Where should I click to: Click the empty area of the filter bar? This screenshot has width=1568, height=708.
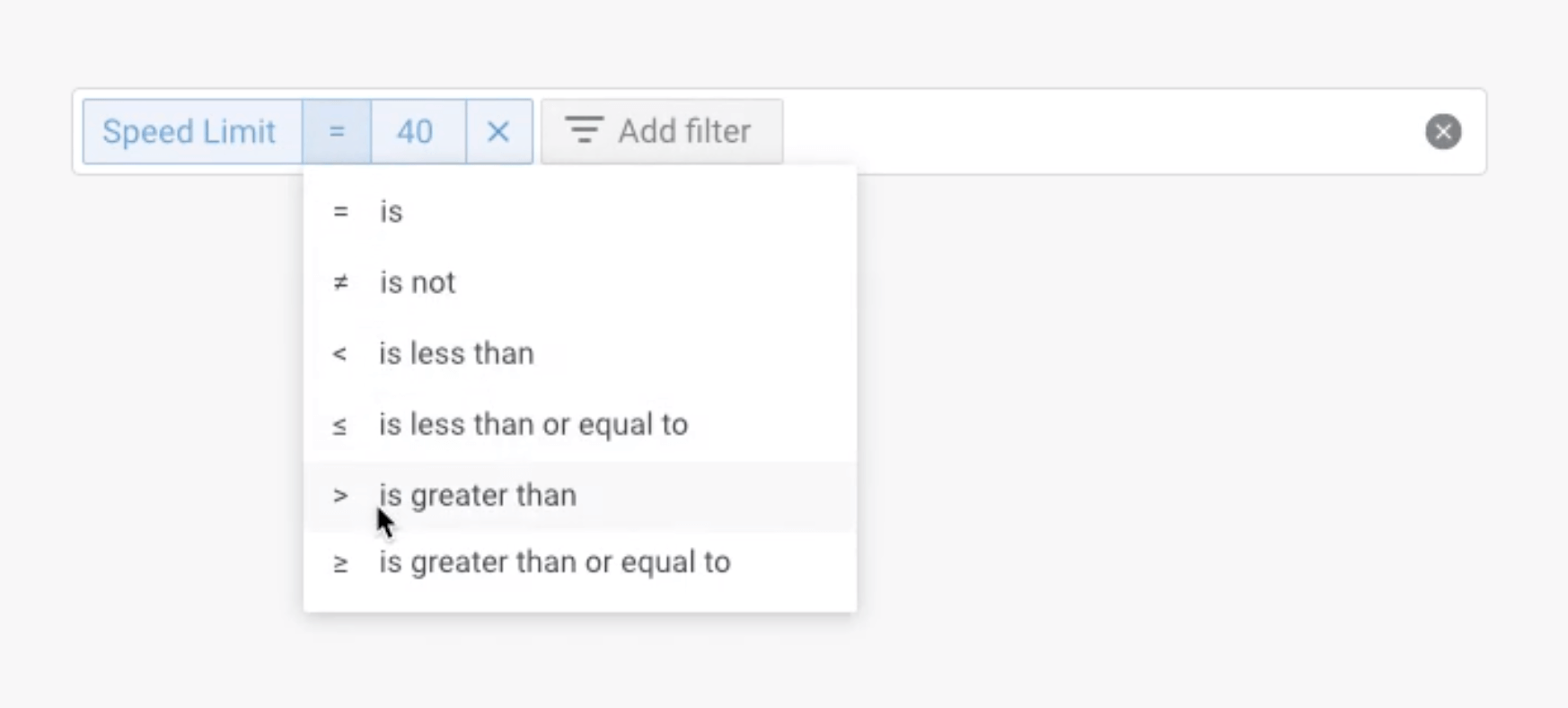(1096, 132)
